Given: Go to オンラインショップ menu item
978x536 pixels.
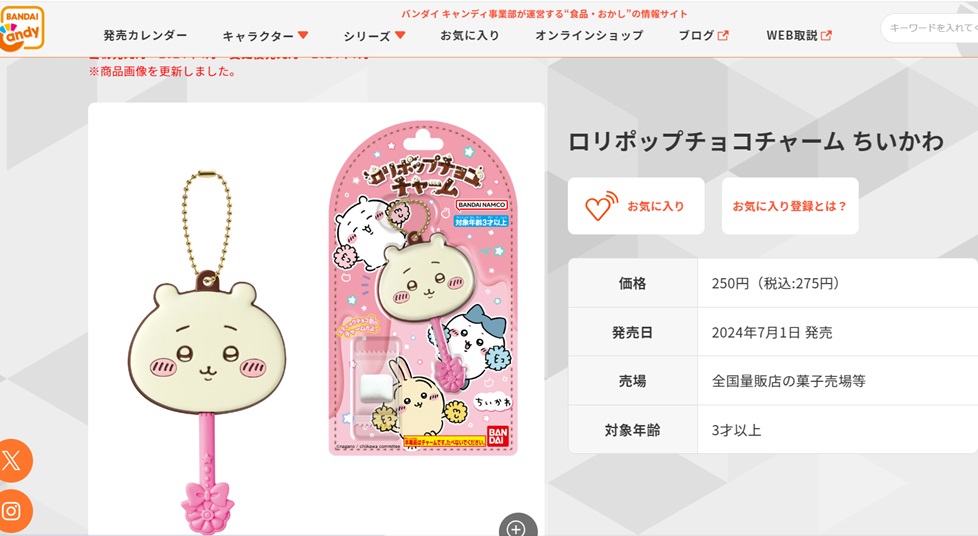Looking at the screenshot, I should tap(589, 36).
